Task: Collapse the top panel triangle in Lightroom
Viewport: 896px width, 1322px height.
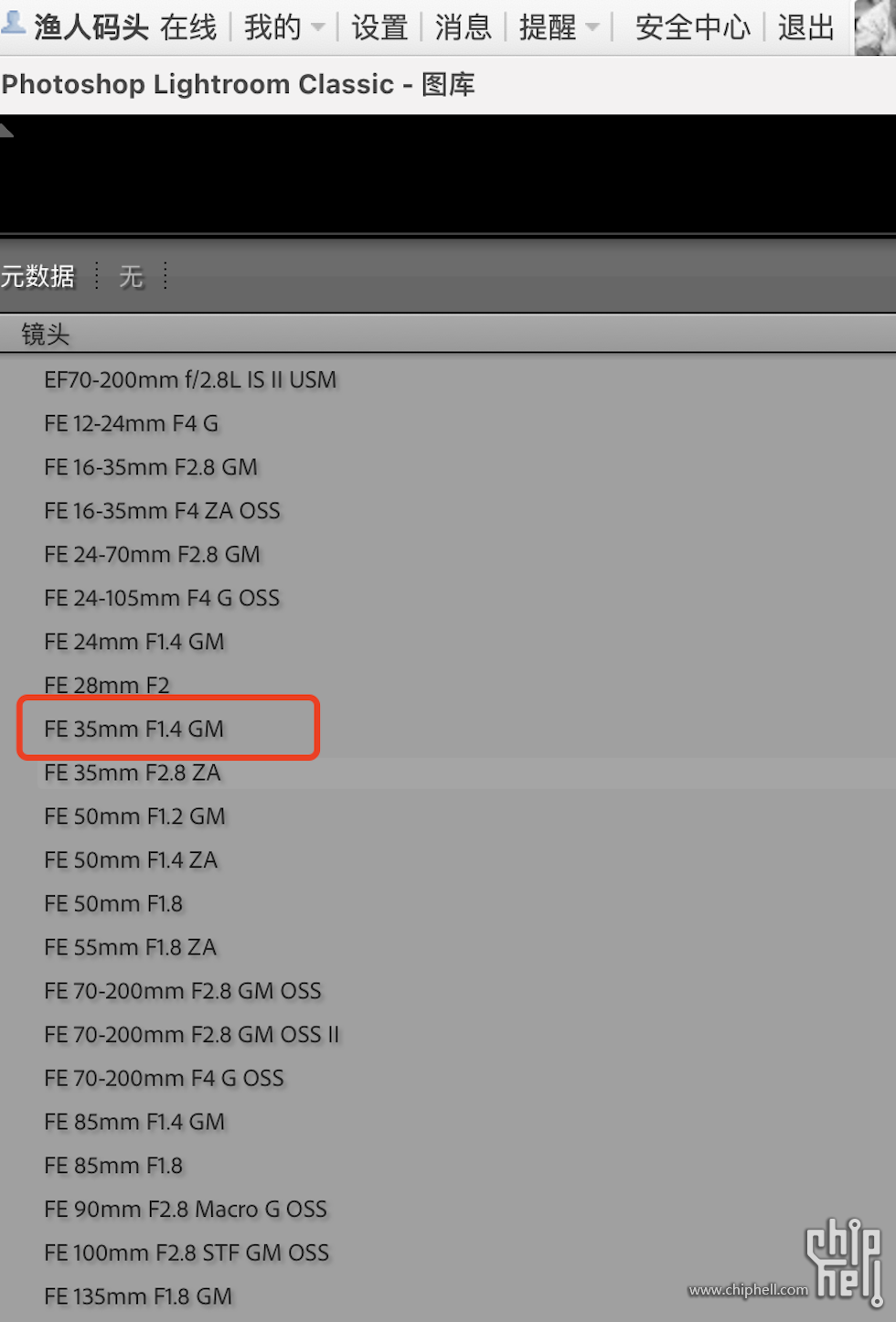Action: coord(6,130)
